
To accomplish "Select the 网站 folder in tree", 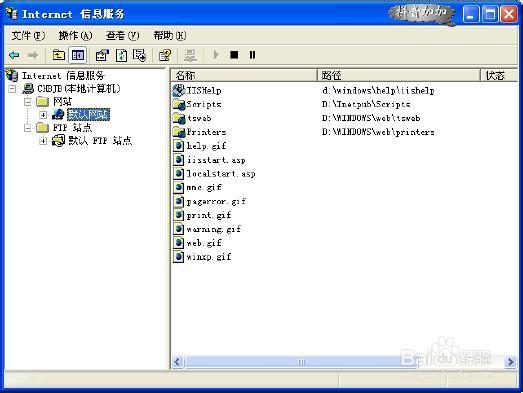I will click(62, 101).
